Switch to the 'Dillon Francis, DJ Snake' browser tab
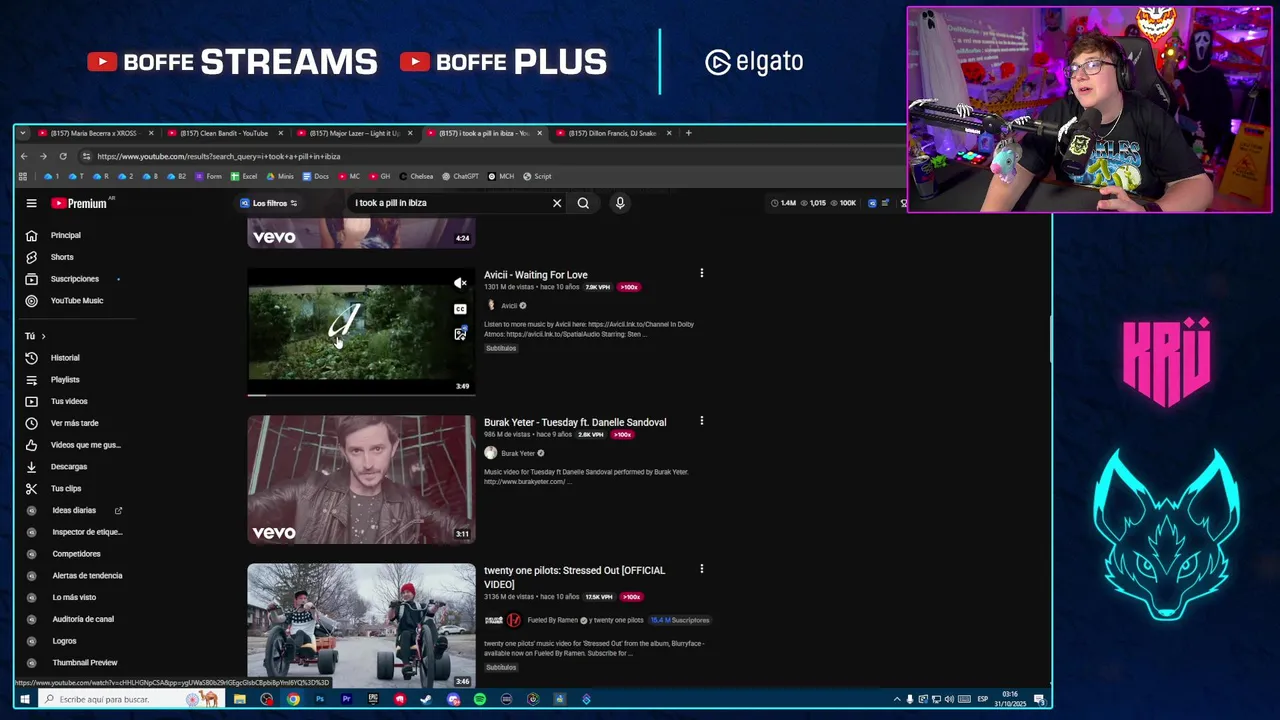Viewport: 1280px width, 720px height. 612,133
